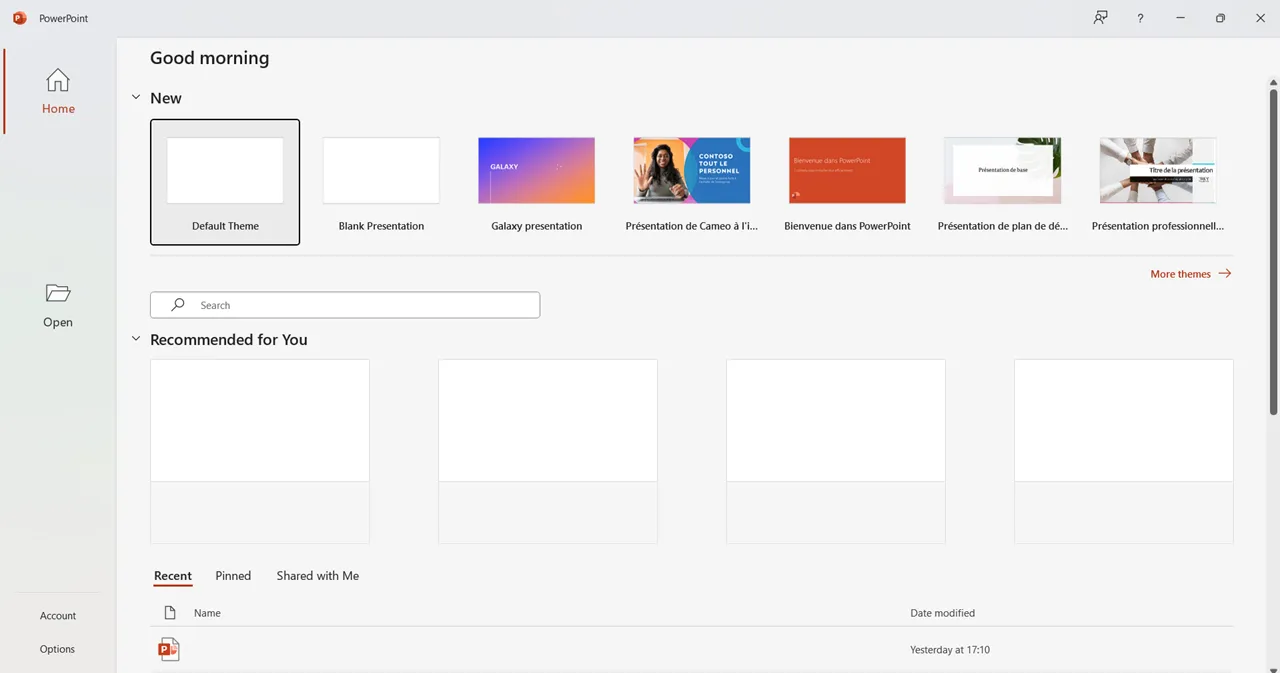Switch to the Pinned tab
The width and height of the screenshot is (1280, 673).
(x=233, y=576)
